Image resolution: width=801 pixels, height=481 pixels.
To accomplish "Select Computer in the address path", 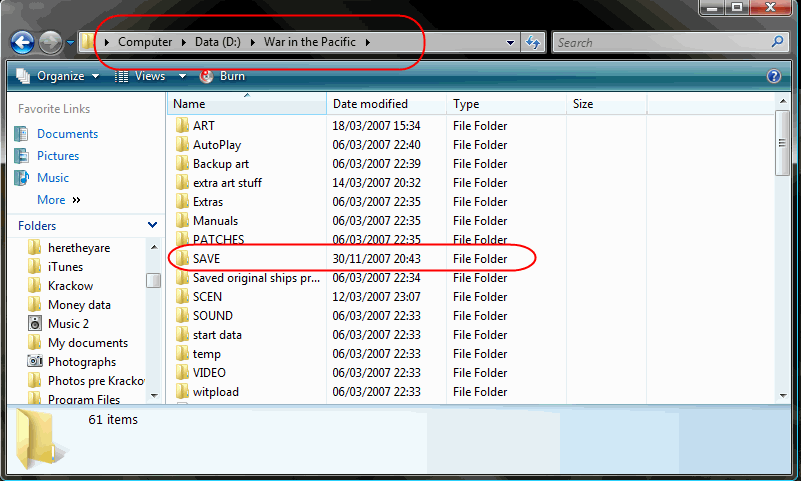I will tap(145, 42).
